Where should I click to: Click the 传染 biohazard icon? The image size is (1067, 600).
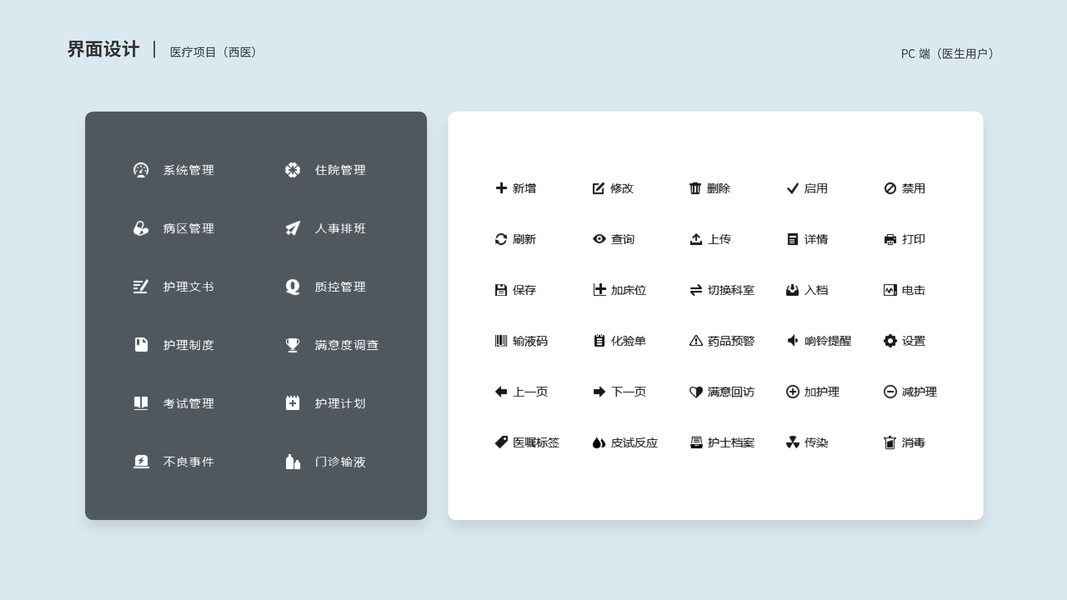(x=792, y=443)
